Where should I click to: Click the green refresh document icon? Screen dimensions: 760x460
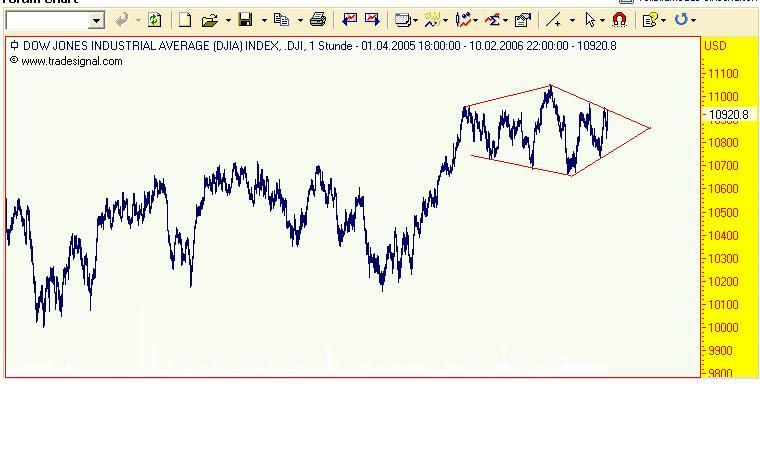pyautogui.click(x=155, y=20)
